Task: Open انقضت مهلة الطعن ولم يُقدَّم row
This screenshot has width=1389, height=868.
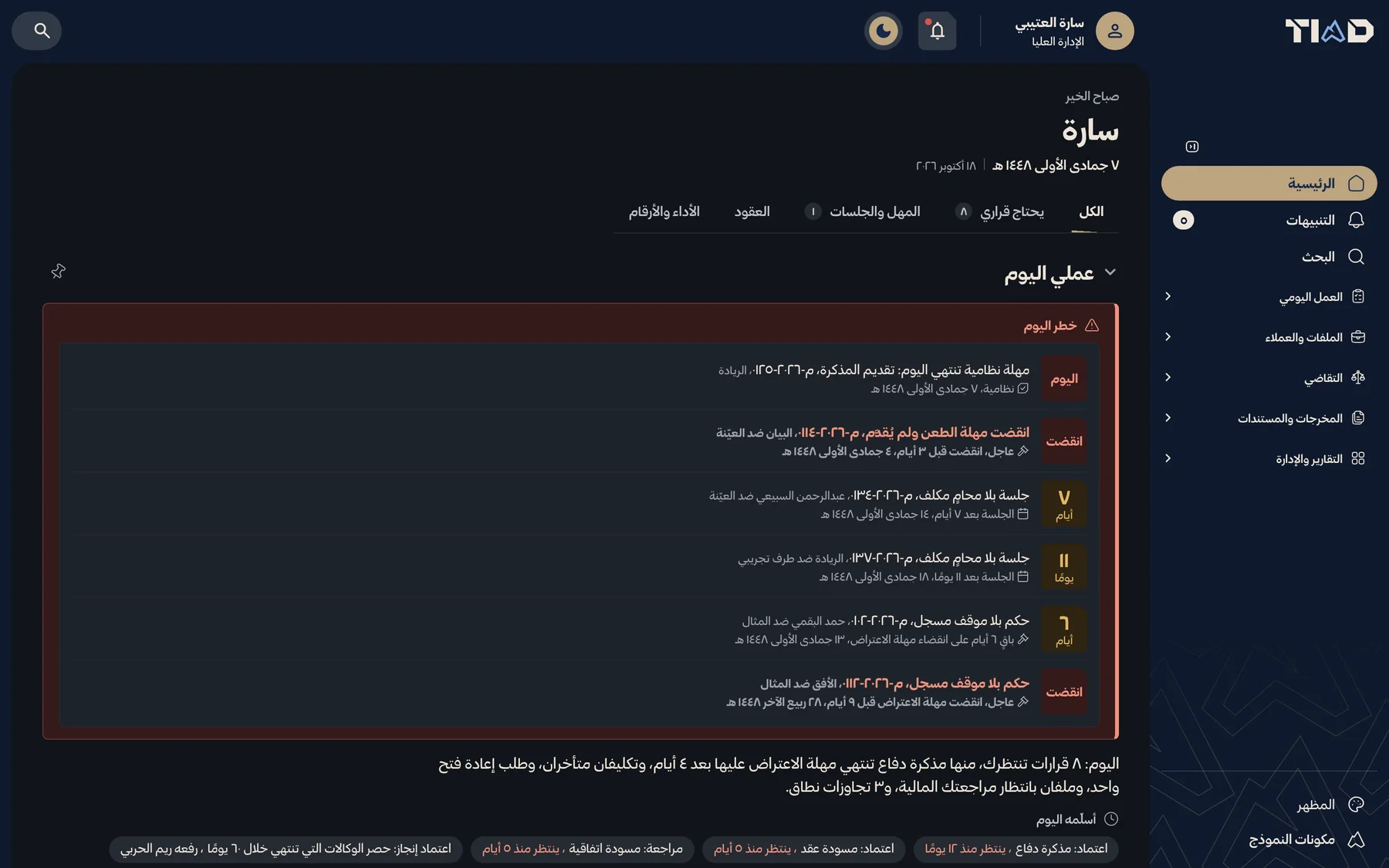Action: point(579,441)
